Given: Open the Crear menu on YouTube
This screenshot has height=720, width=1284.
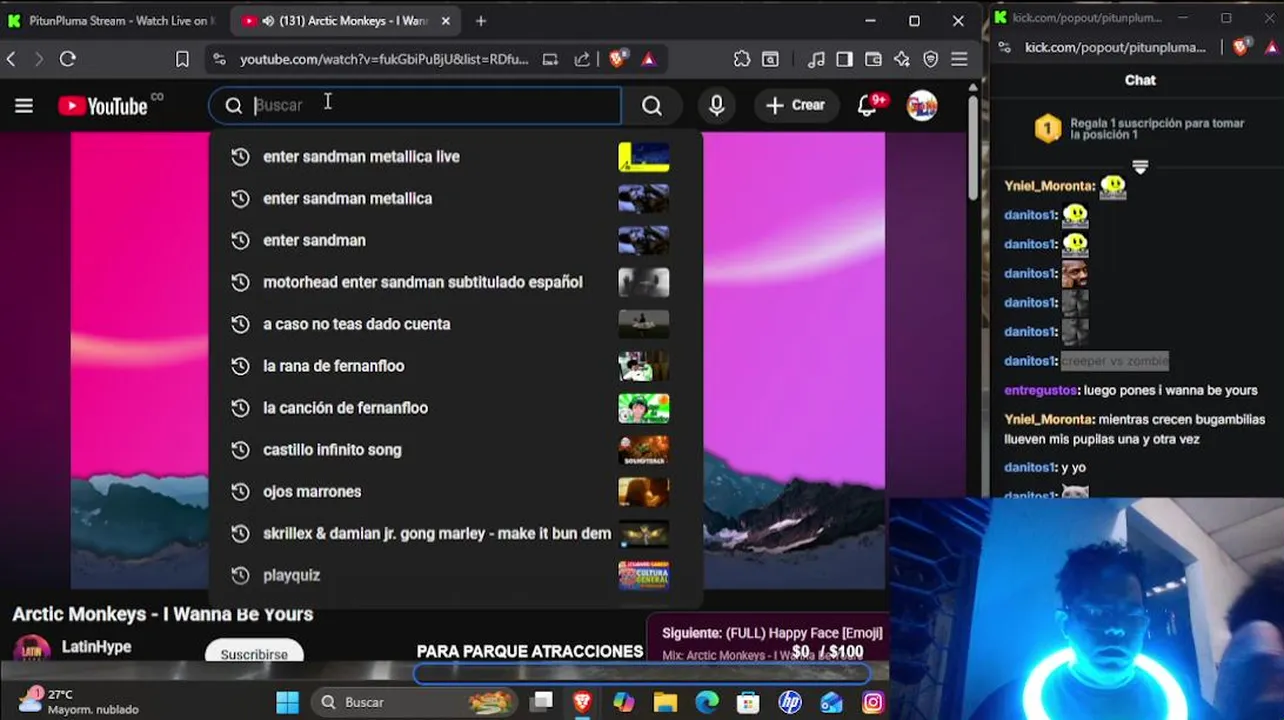Looking at the screenshot, I should (x=796, y=105).
